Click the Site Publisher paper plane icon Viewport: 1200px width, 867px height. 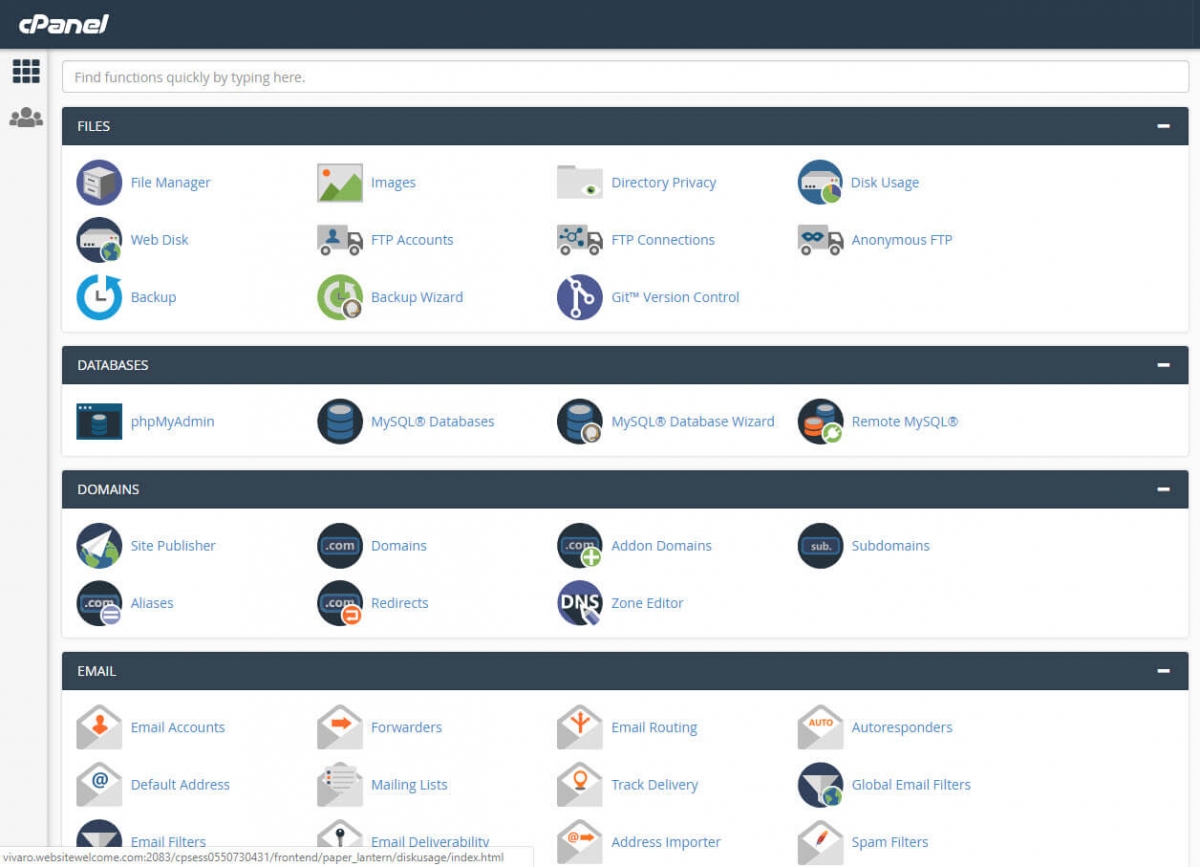[x=99, y=546]
